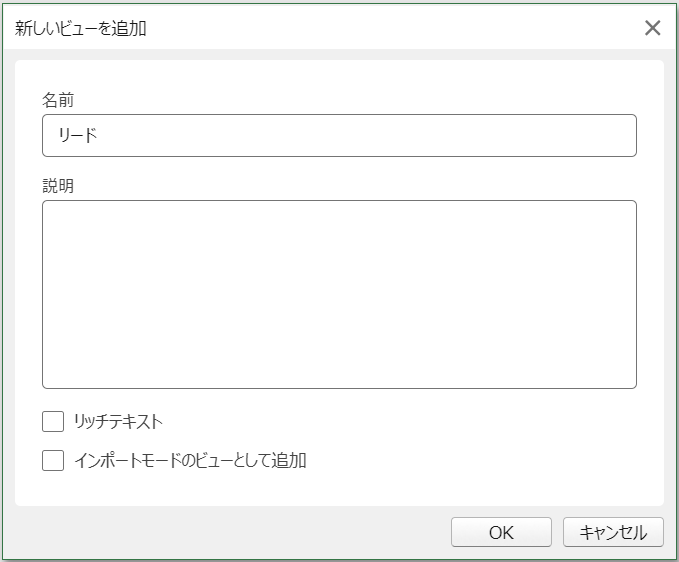This screenshot has height=562, width=679.
Task: Click the top-left corner inside the 説明 box
Action: click(50, 208)
